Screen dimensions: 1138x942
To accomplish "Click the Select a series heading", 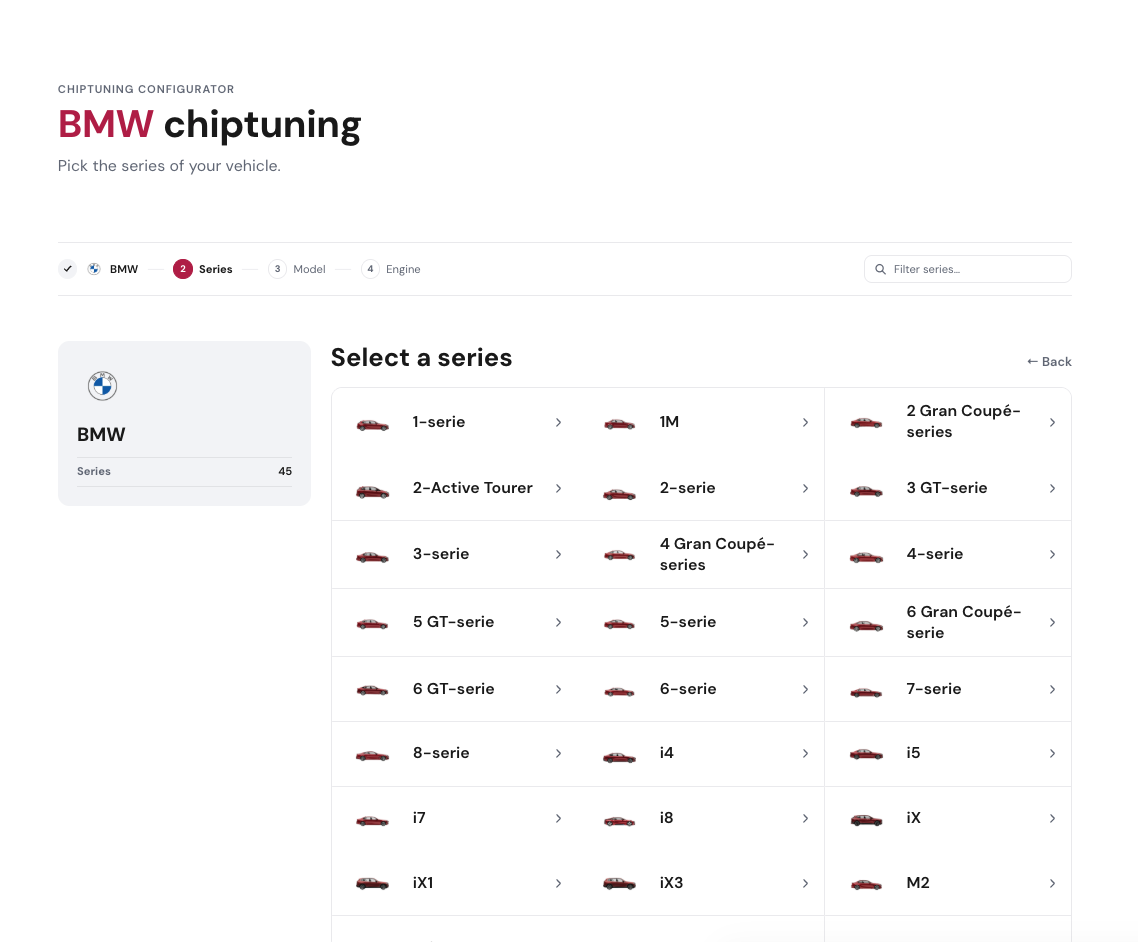I will (x=422, y=357).
